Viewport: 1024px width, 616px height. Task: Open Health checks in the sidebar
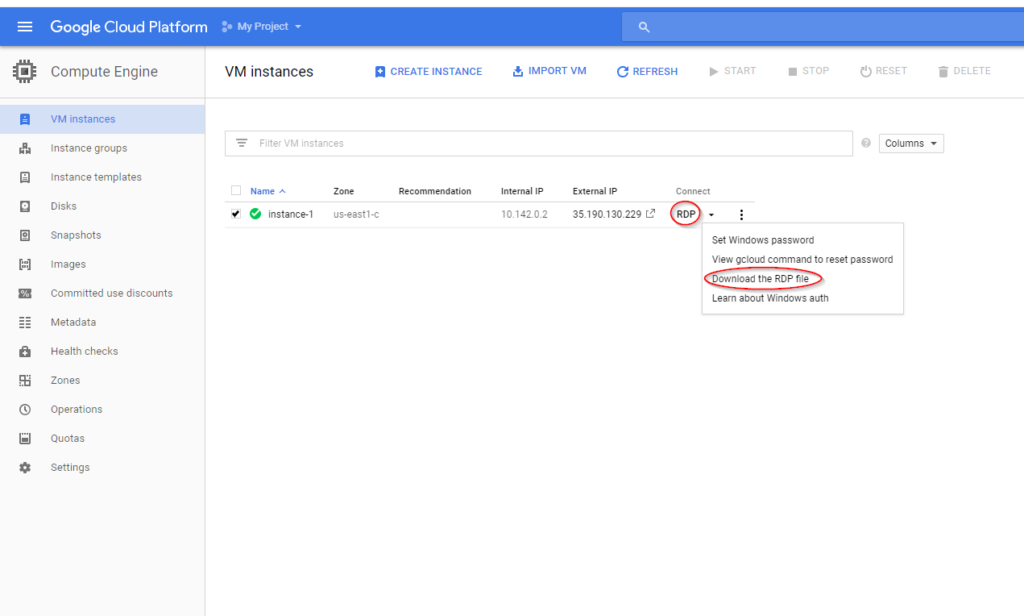click(84, 351)
